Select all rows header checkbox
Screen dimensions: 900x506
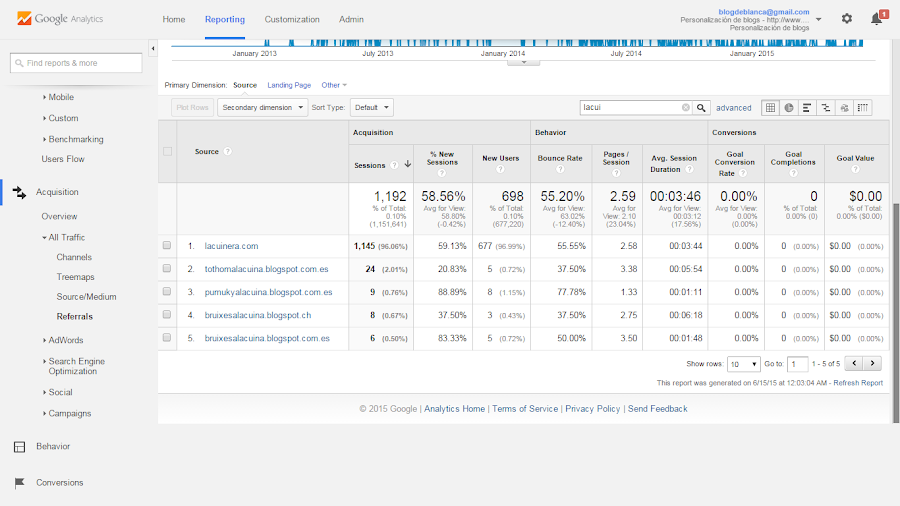(x=168, y=151)
